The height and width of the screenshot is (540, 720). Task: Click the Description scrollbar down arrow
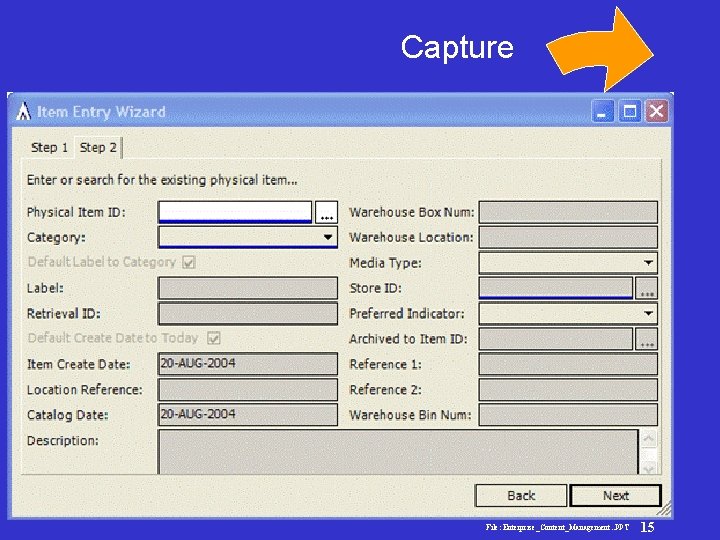(x=648, y=468)
